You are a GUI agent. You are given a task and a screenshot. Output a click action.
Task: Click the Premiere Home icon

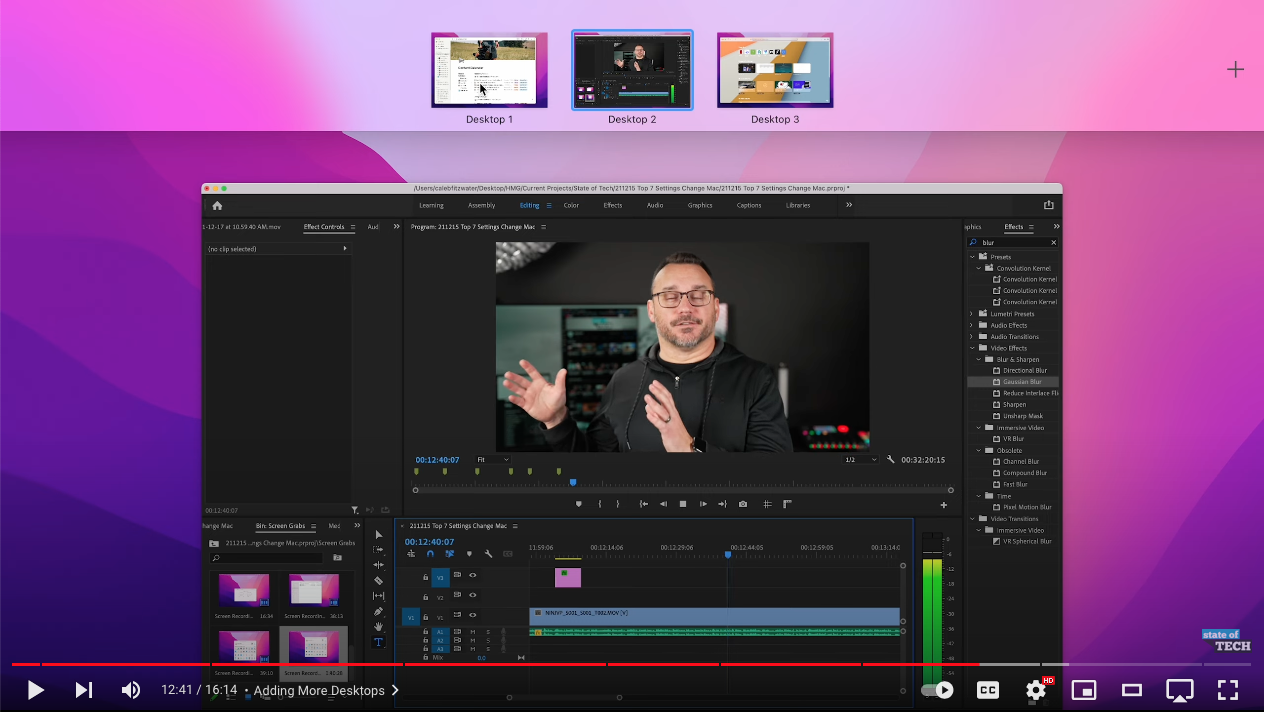[x=217, y=205]
